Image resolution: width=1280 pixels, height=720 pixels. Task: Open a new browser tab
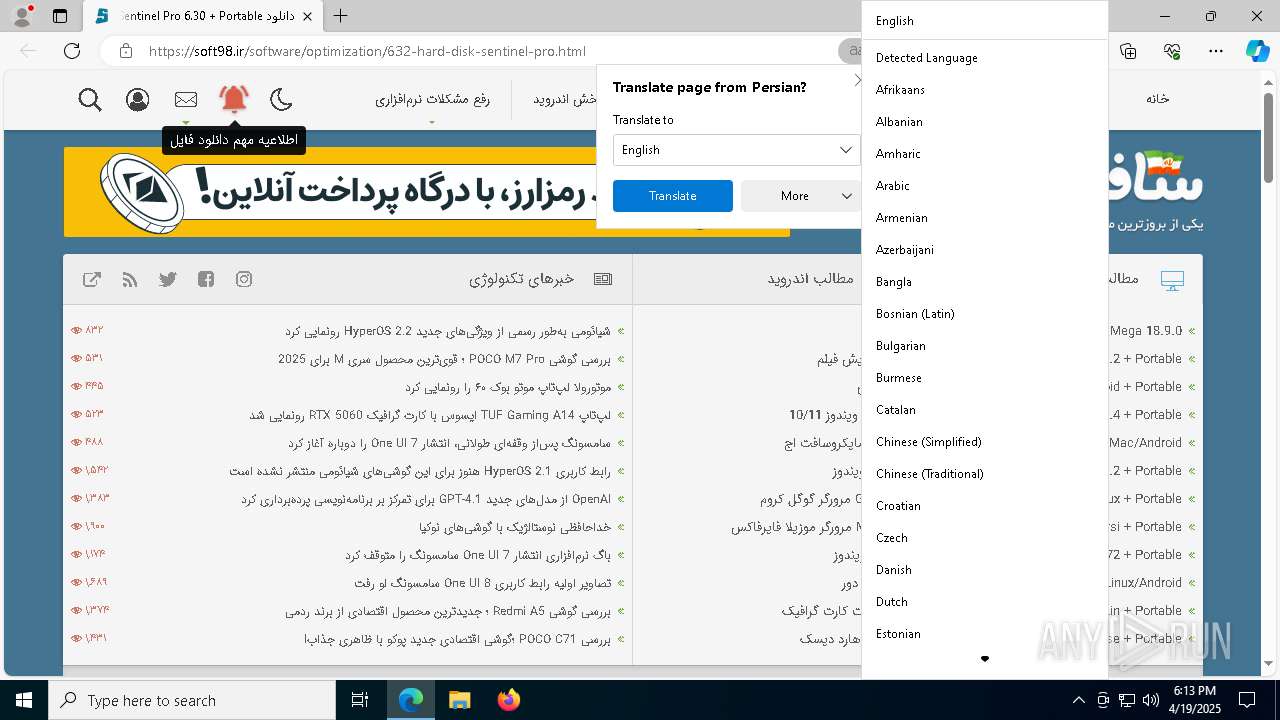[341, 15]
